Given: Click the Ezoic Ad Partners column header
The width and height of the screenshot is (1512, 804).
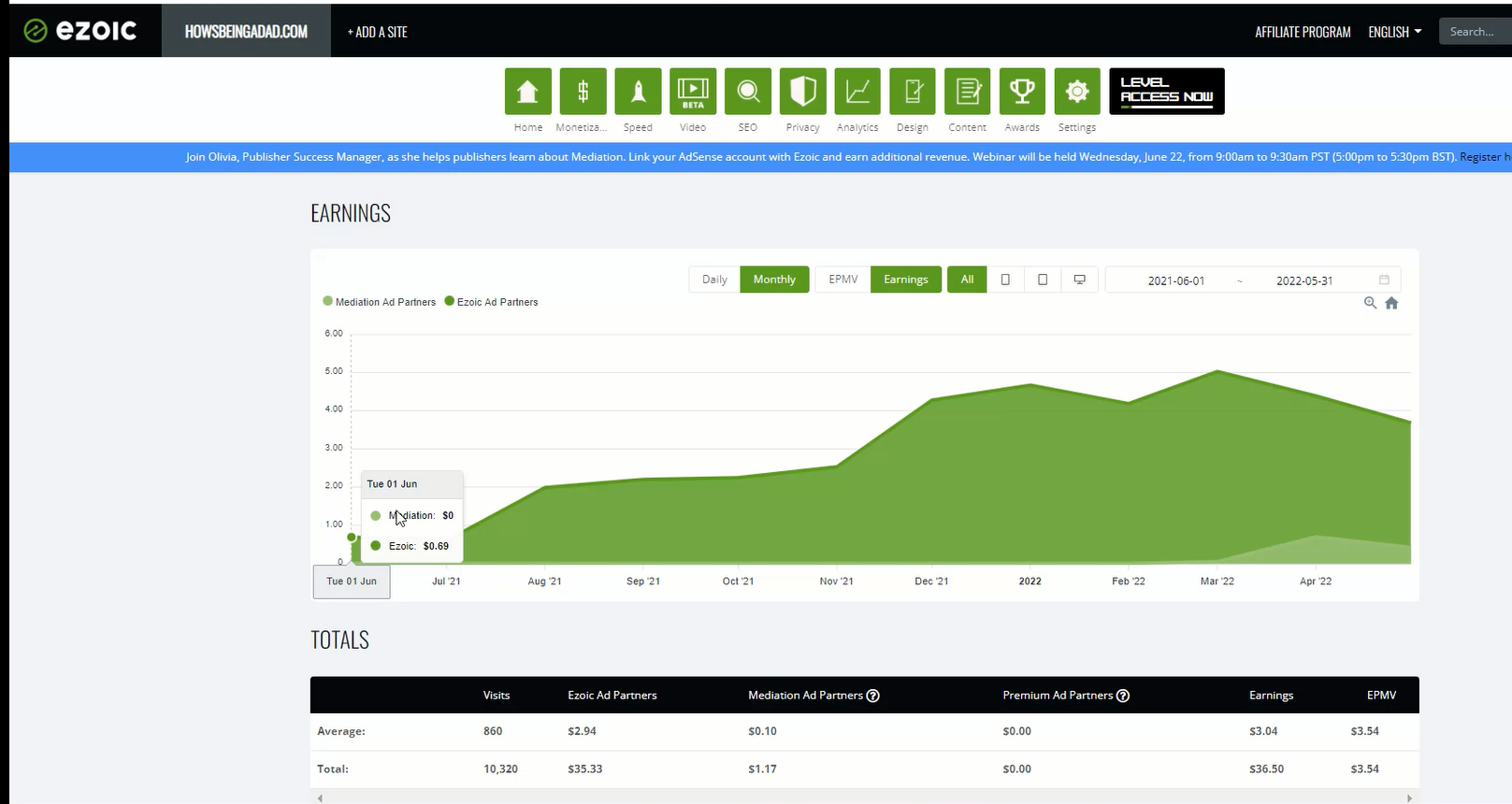Looking at the screenshot, I should 612,696.
